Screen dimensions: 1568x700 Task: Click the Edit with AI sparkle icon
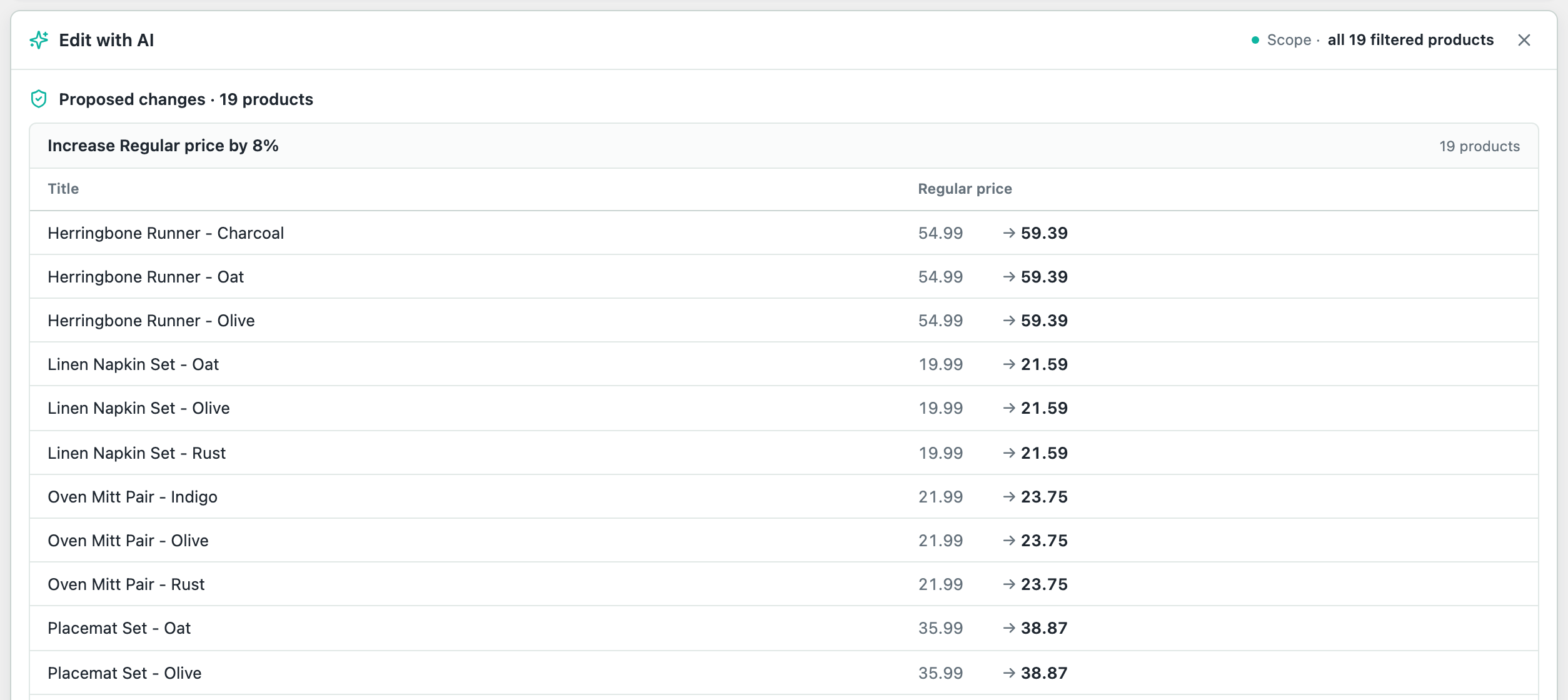(39, 40)
